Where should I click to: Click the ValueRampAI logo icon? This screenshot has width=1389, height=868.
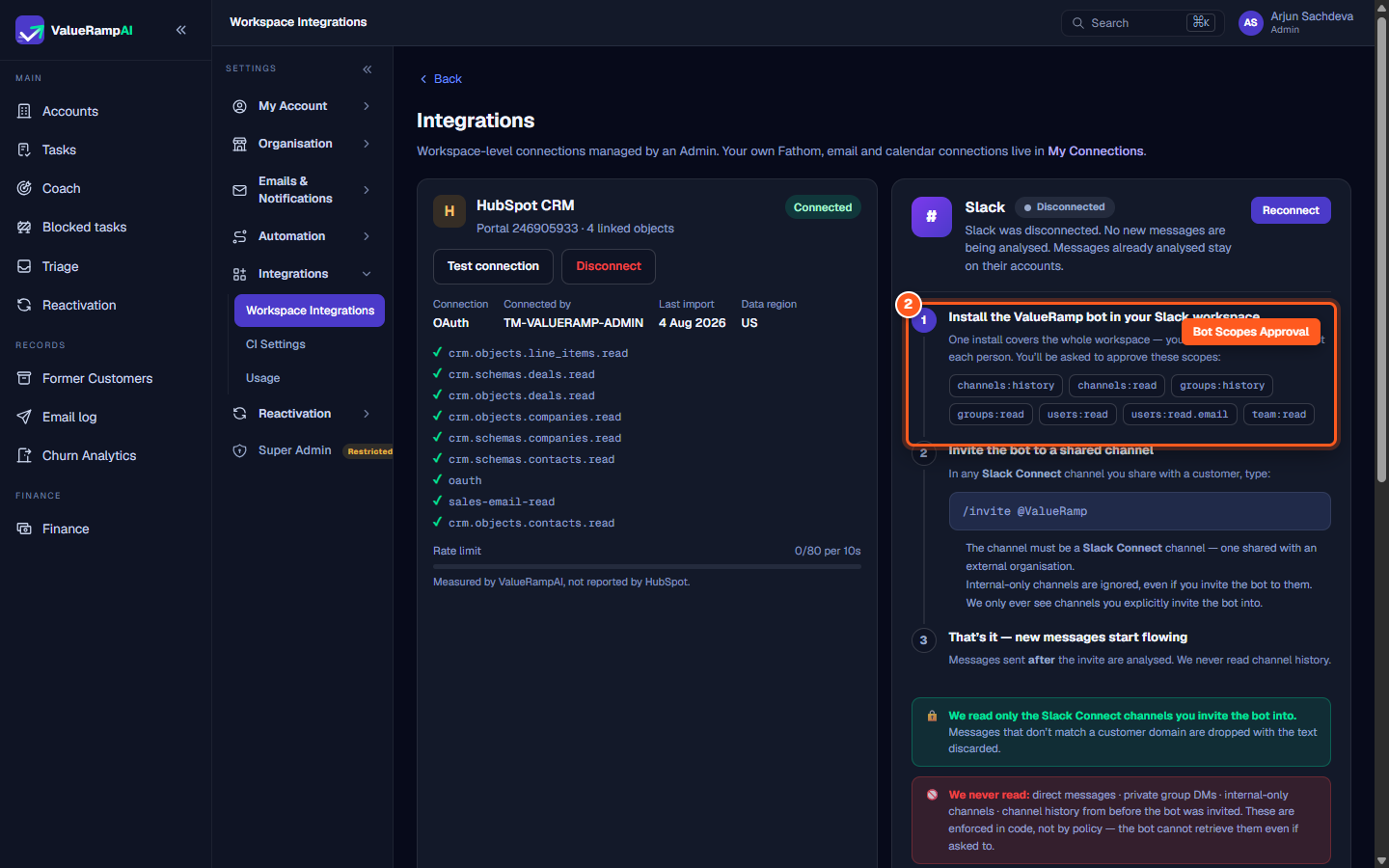[x=30, y=30]
